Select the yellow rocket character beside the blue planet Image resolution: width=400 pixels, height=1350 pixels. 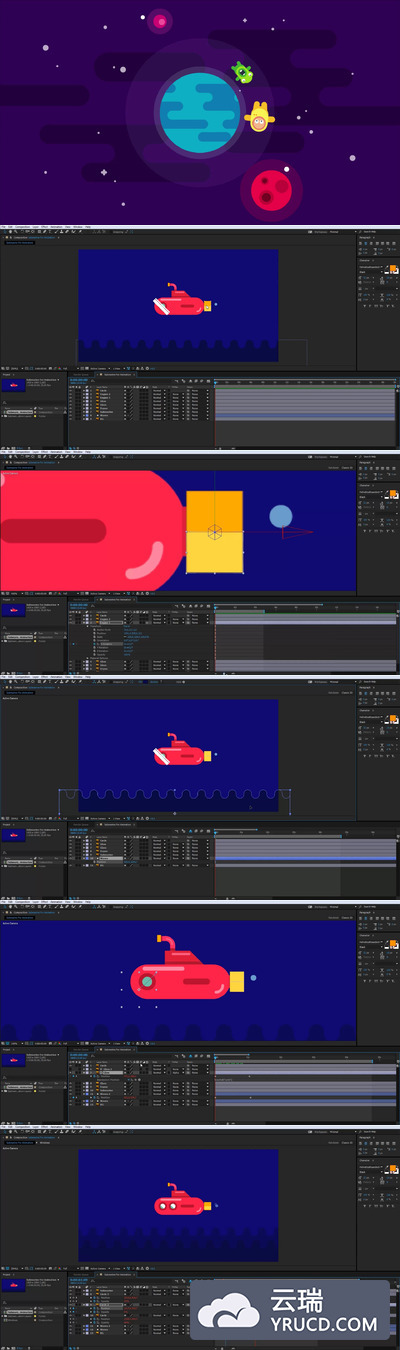pos(259,118)
